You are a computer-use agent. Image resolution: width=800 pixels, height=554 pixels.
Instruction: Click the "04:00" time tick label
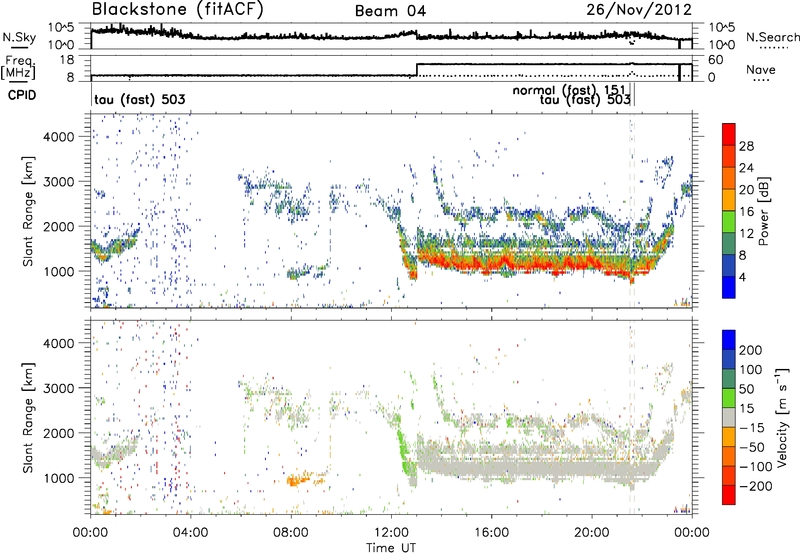point(190,533)
